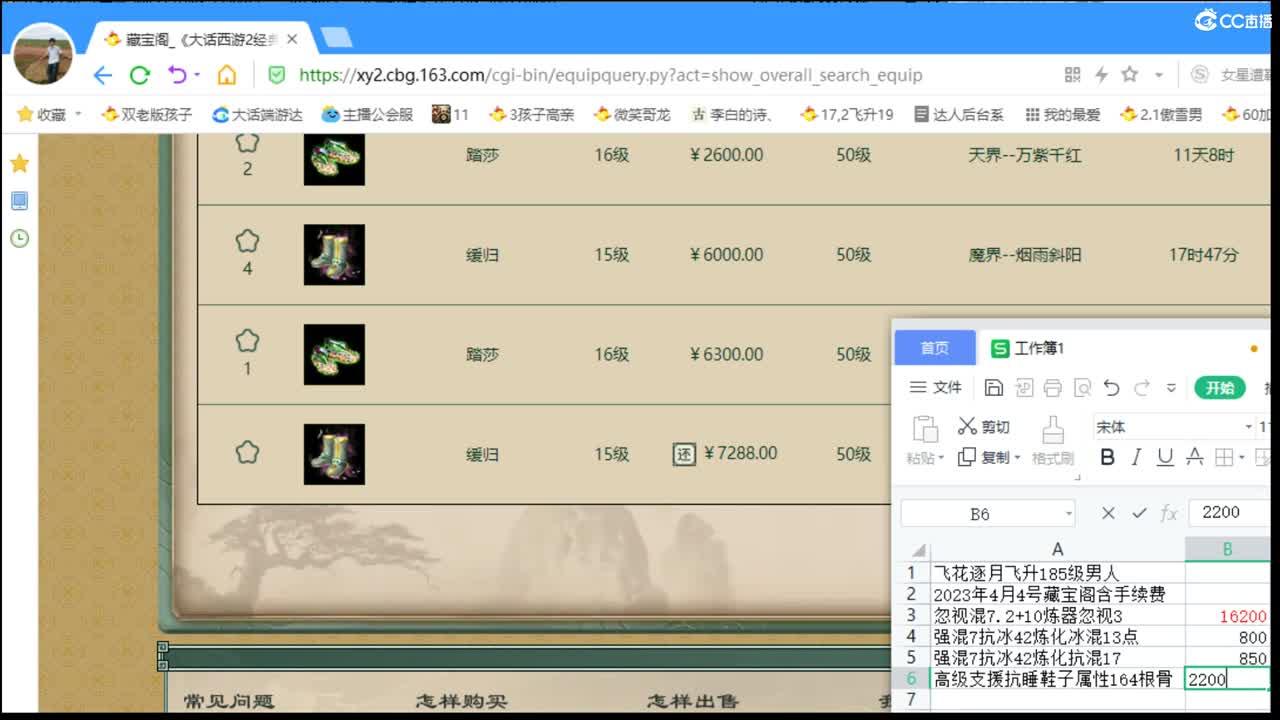Click the cell borders grid icon

[x=1224, y=457]
